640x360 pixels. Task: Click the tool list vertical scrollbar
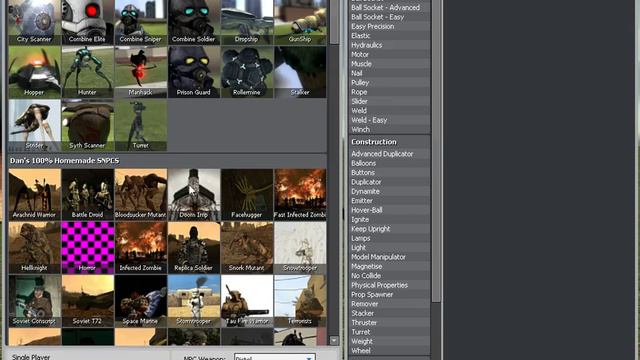(x=436, y=151)
